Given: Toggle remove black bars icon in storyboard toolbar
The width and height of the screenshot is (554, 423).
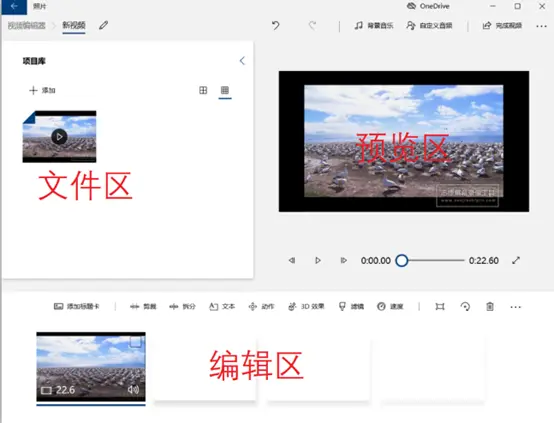Looking at the screenshot, I should pos(440,306).
